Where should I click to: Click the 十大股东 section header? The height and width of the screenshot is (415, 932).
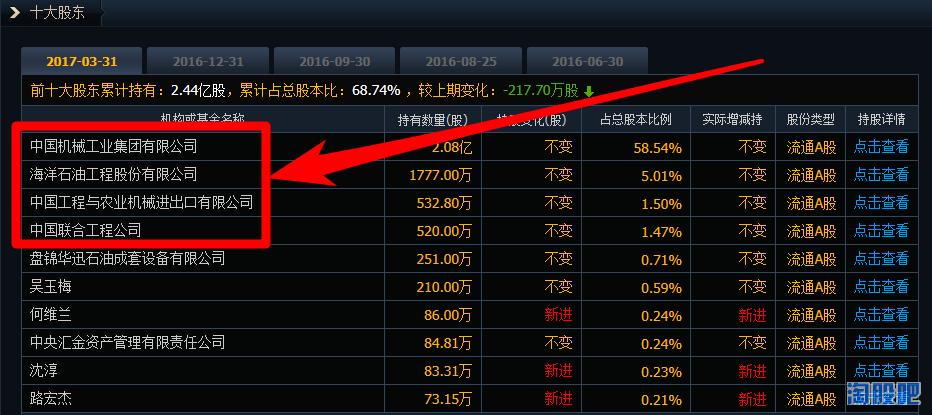(57, 12)
